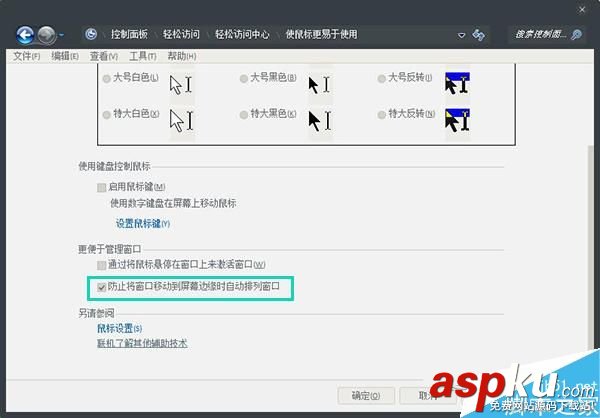Image resolution: width=600 pixels, height=418 pixels.
Task: Select the 特大黑色 pointer radio button
Action: point(243,115)
